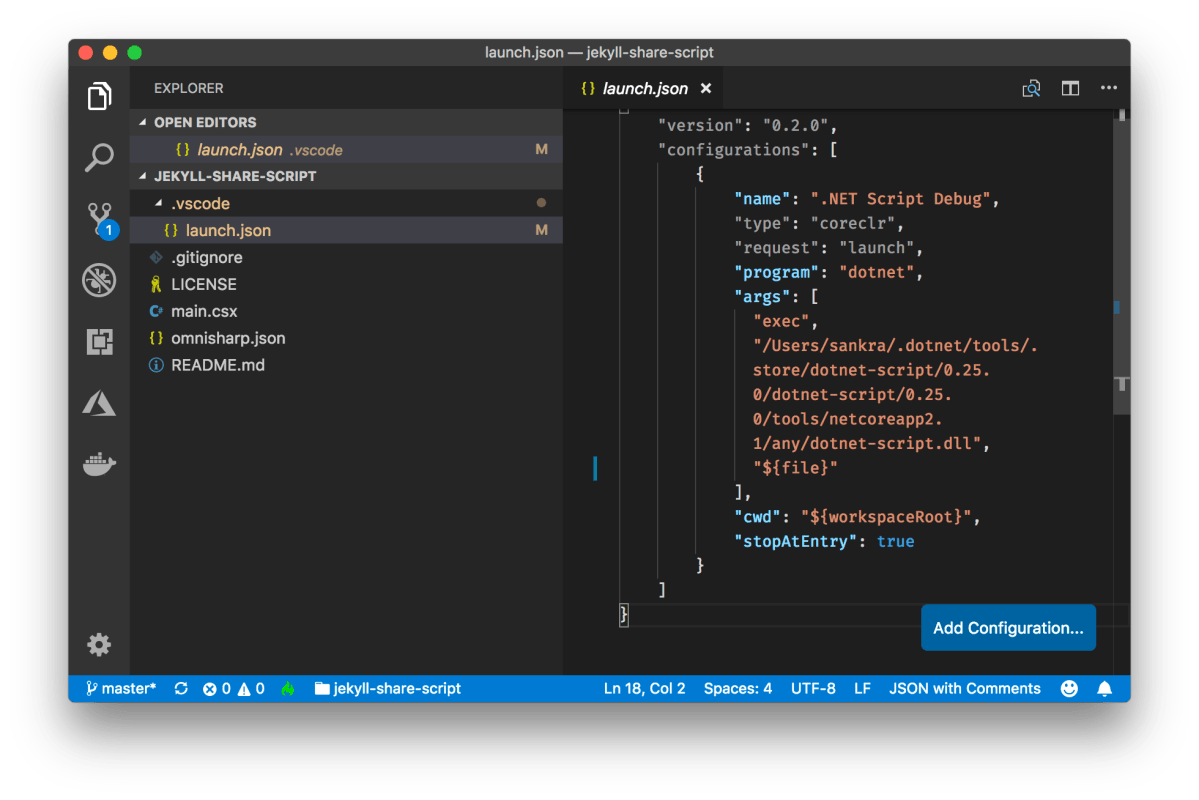This screenshot has height=800, width=1199.
Task: Click the "exec" argument in editor
Action: click(781, 321)
